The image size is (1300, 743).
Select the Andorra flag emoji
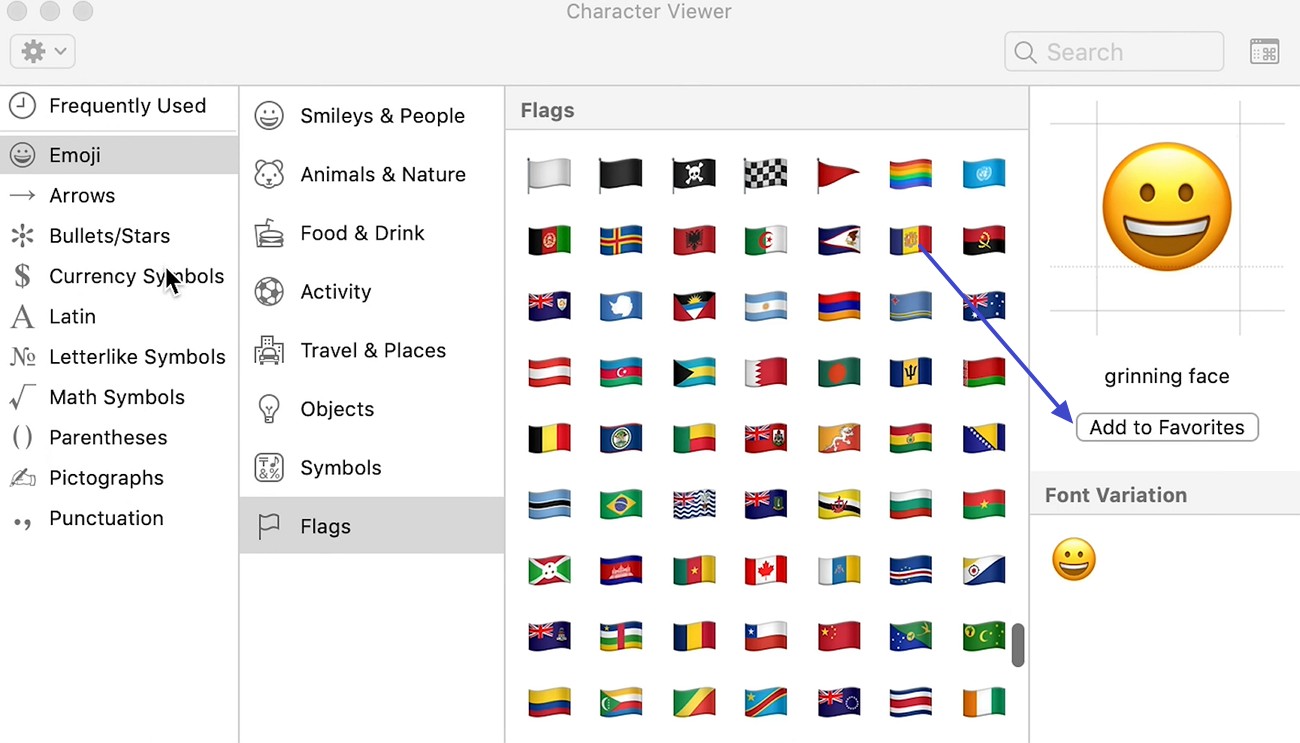[910, 240]
